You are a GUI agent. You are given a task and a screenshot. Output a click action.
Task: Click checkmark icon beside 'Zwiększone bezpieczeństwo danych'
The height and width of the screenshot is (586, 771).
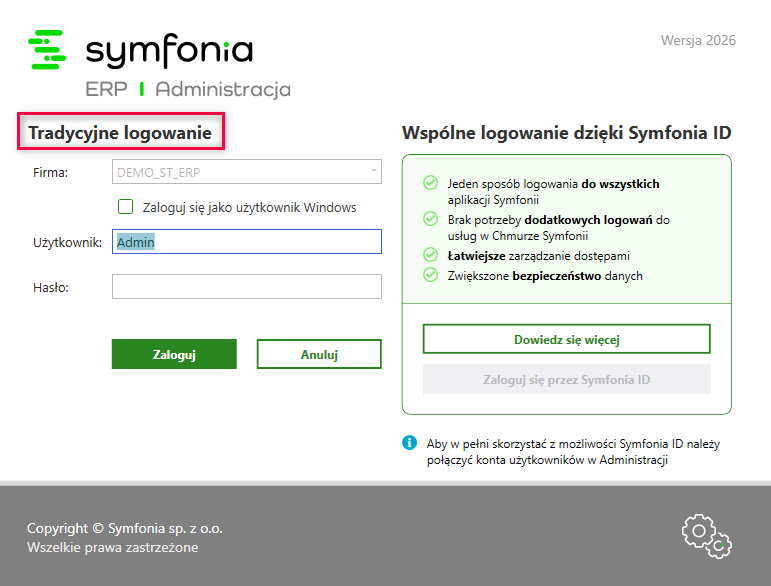pos(430,275)
